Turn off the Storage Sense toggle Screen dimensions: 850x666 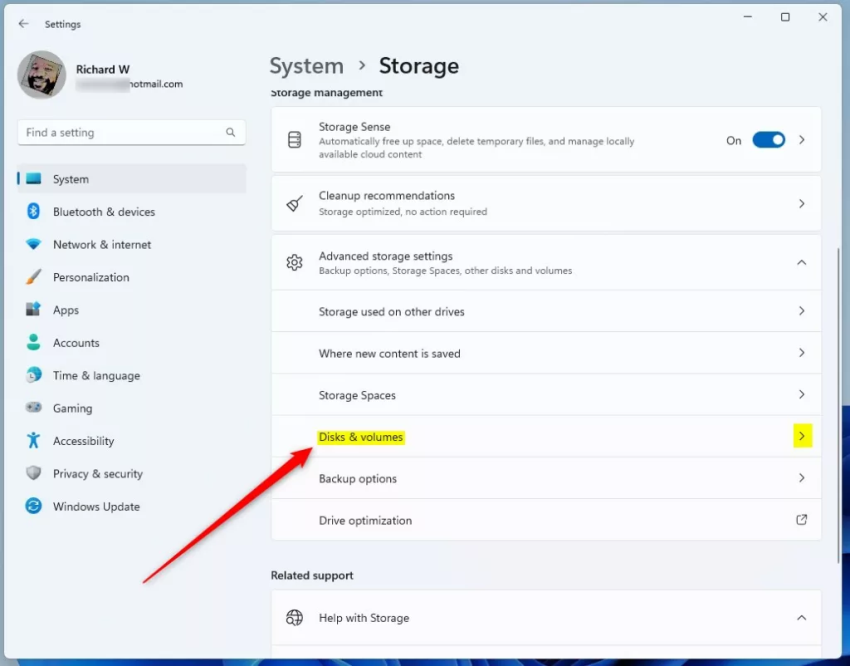point(768,141)
